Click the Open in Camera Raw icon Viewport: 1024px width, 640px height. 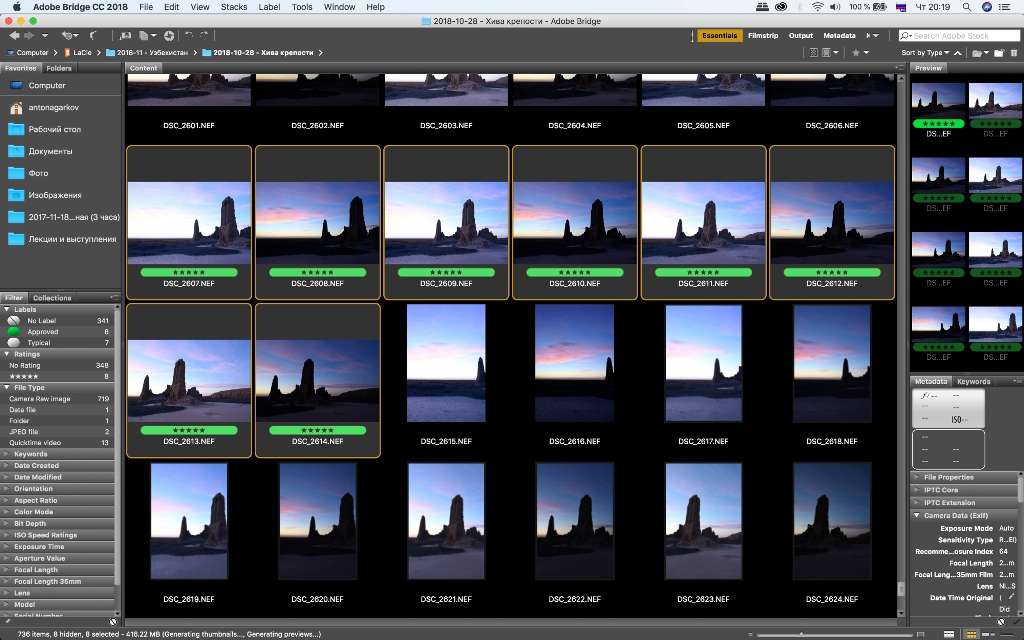click(169, 35)
